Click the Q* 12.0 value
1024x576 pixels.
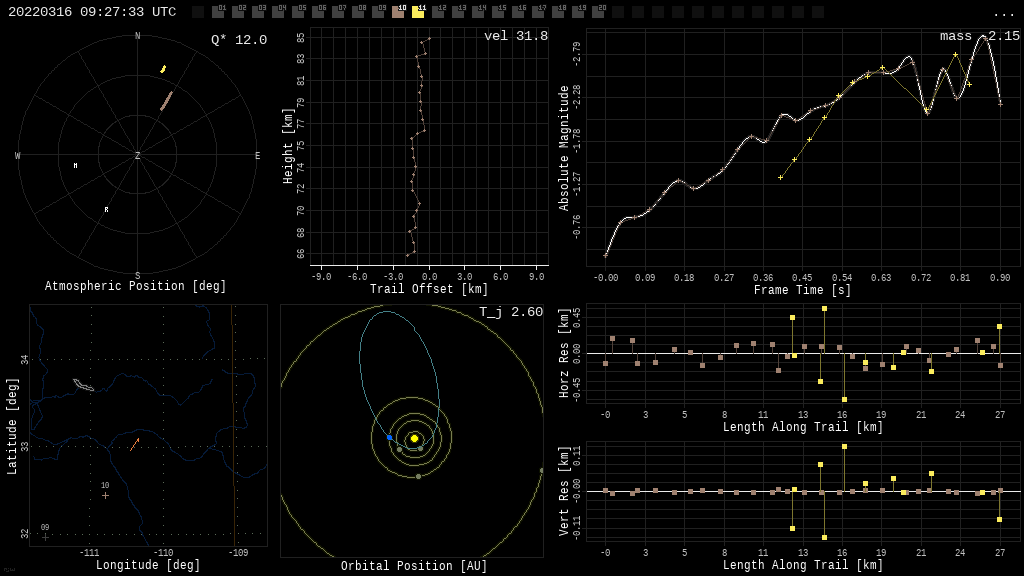[x=239, y=40]
